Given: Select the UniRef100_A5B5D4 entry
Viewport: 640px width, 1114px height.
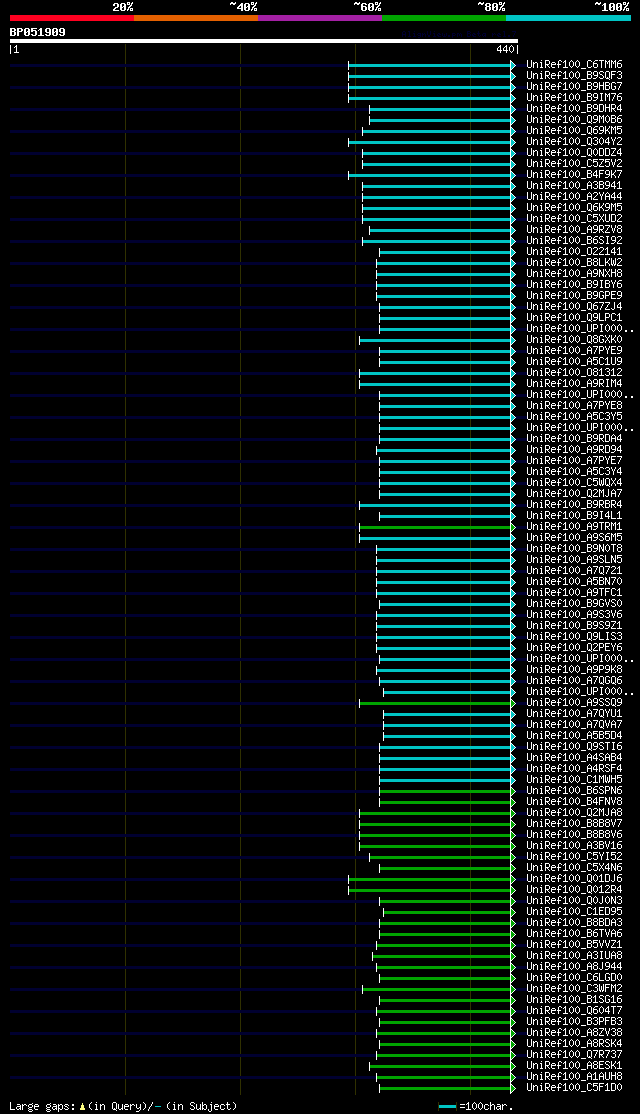Looking at the screenshot, I should click(x=575, y=736).
